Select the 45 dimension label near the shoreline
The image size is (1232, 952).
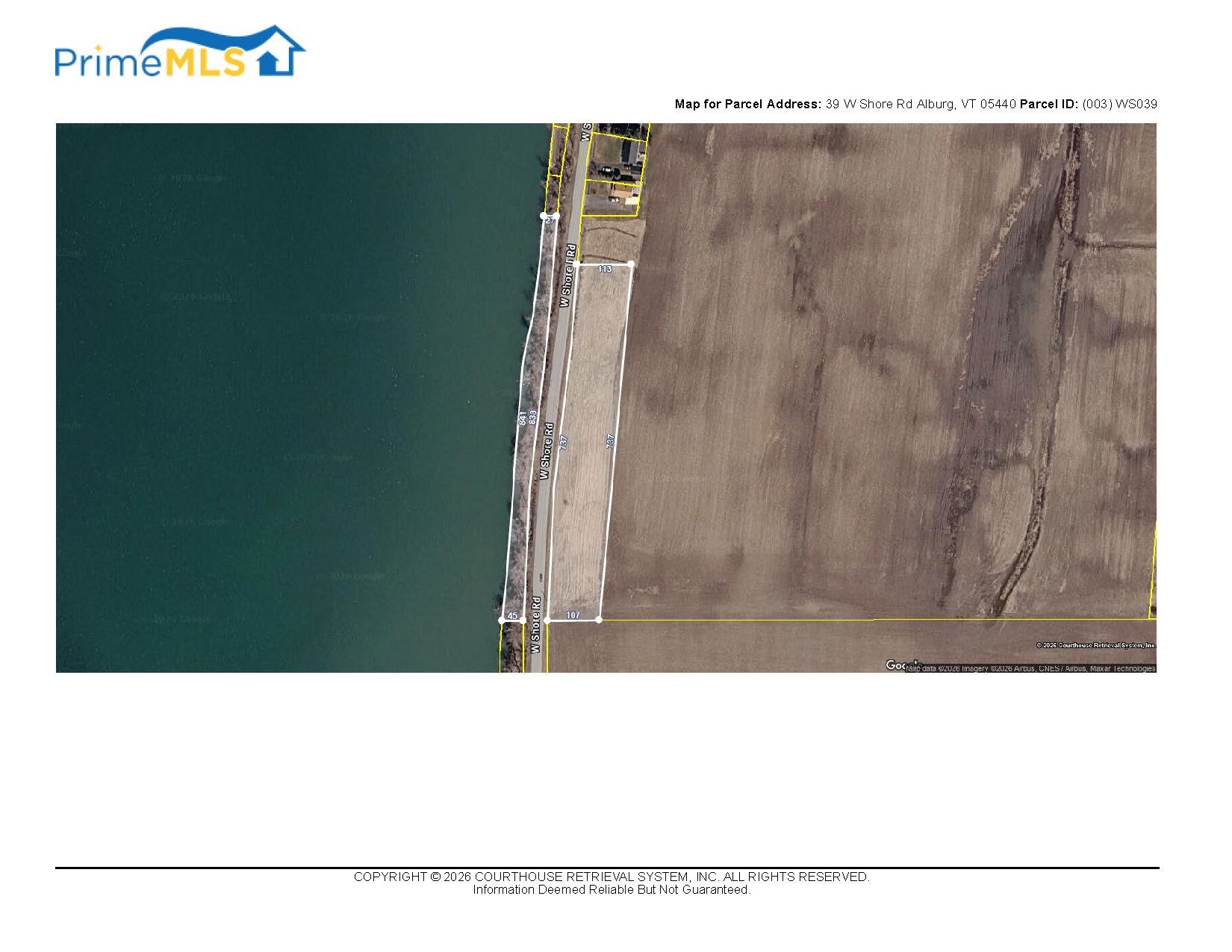click(x=512, y=616)
